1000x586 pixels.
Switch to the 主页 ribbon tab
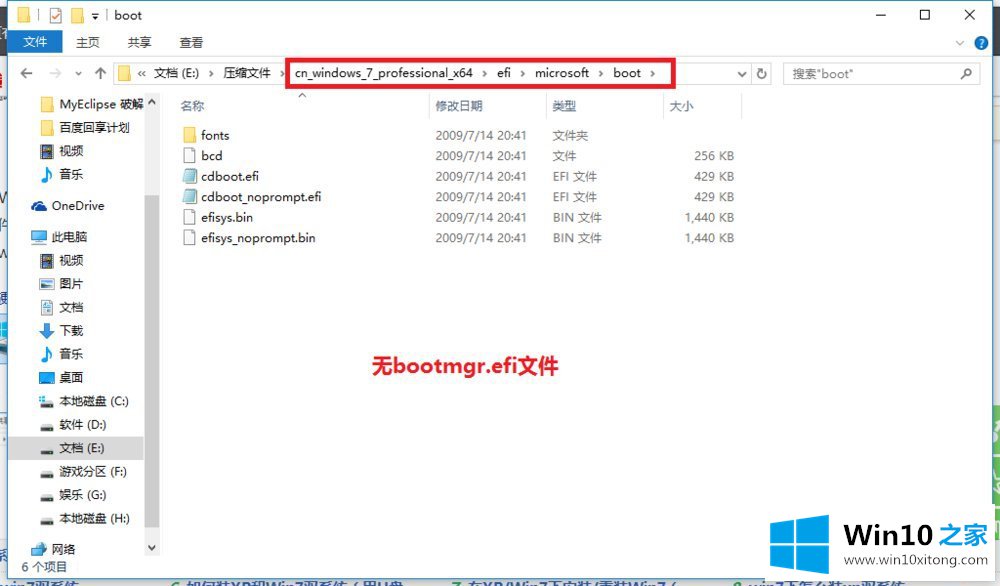[87, 42]
